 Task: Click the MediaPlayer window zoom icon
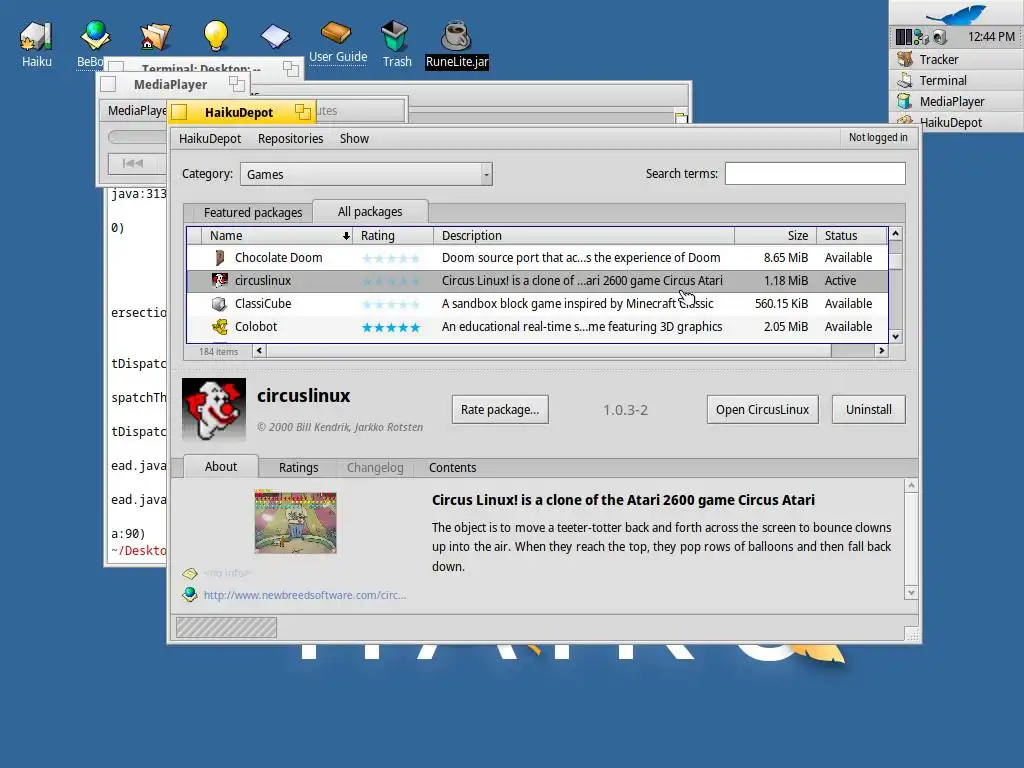[237, 84]
